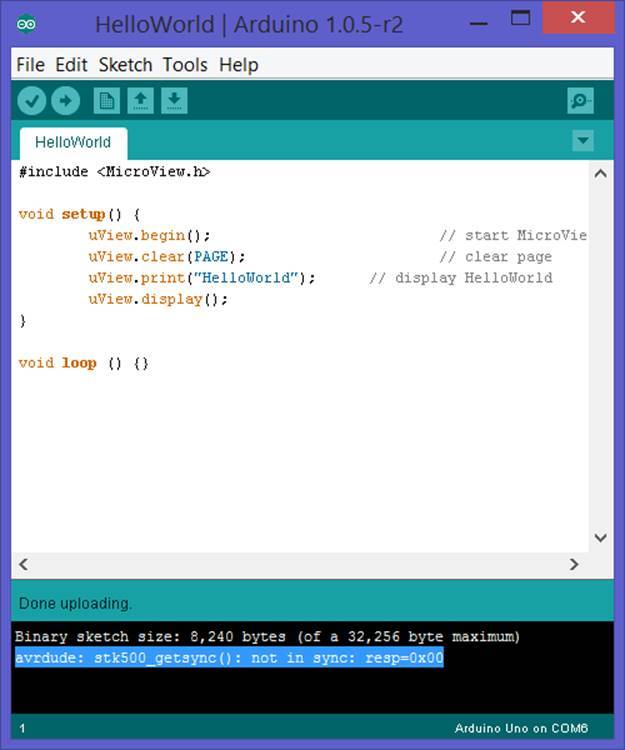Open a sketch with the up-arrow icon

coord(140,101)
